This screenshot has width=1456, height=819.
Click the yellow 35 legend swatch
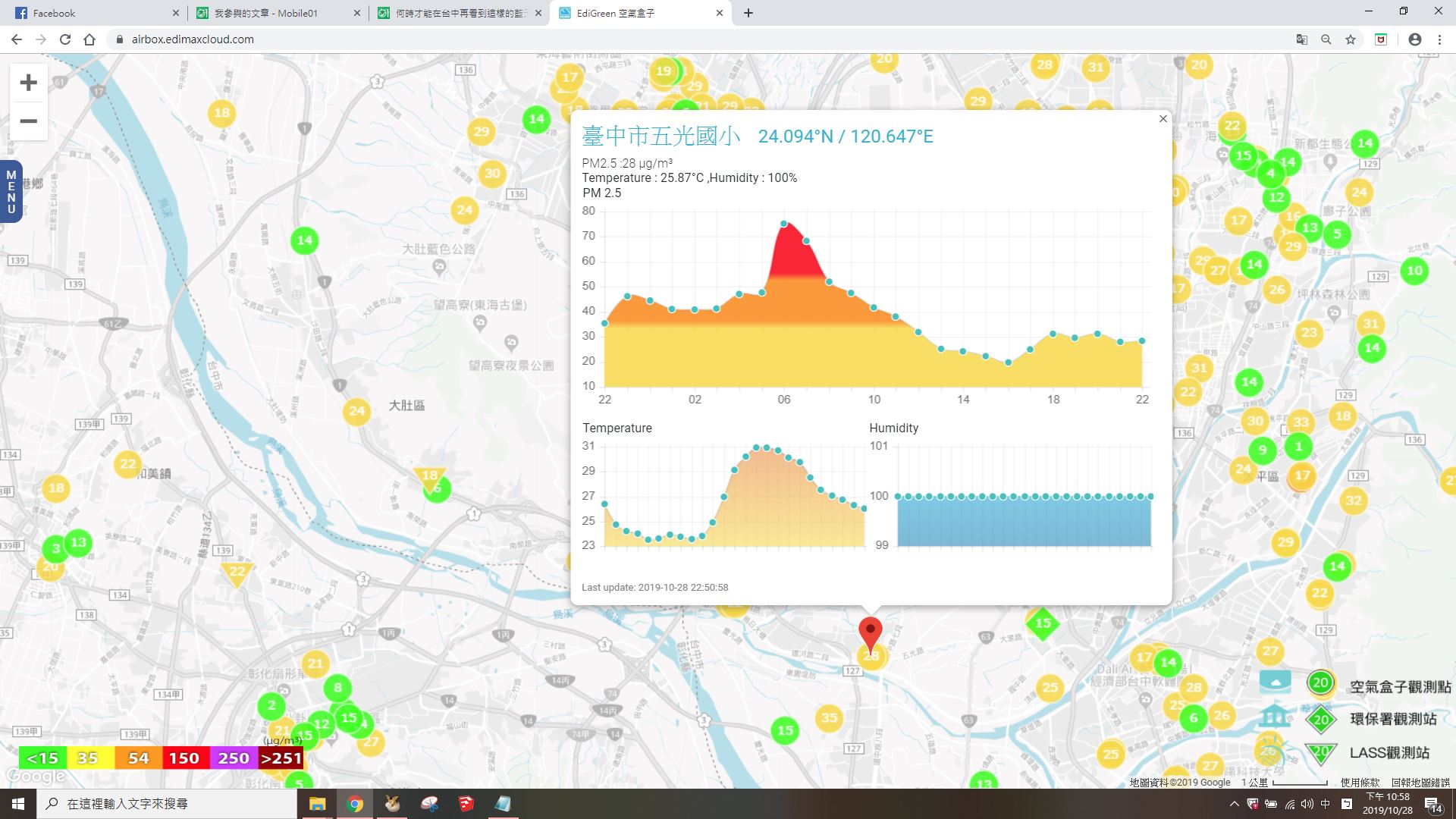pyautogui.click(x=89, y=758)
